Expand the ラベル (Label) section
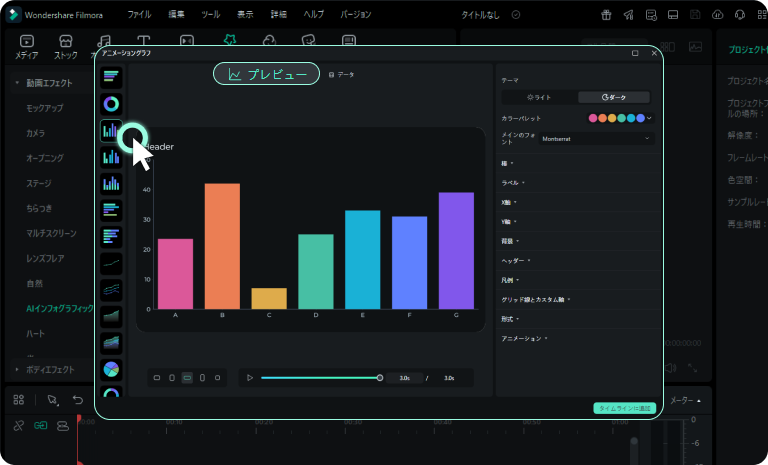 tap(513, 183)
